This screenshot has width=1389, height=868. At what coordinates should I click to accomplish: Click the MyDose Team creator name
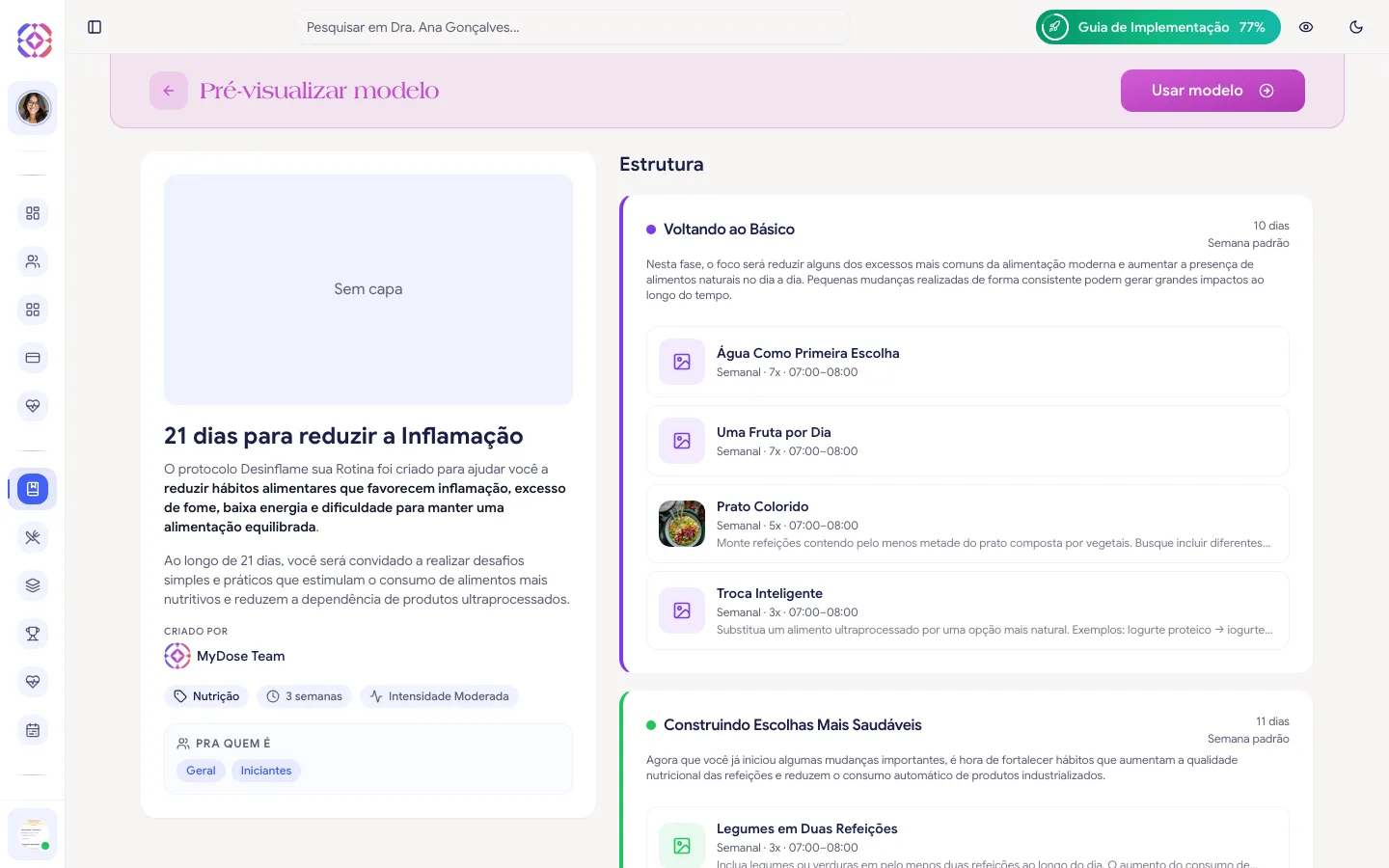[241, 656]
